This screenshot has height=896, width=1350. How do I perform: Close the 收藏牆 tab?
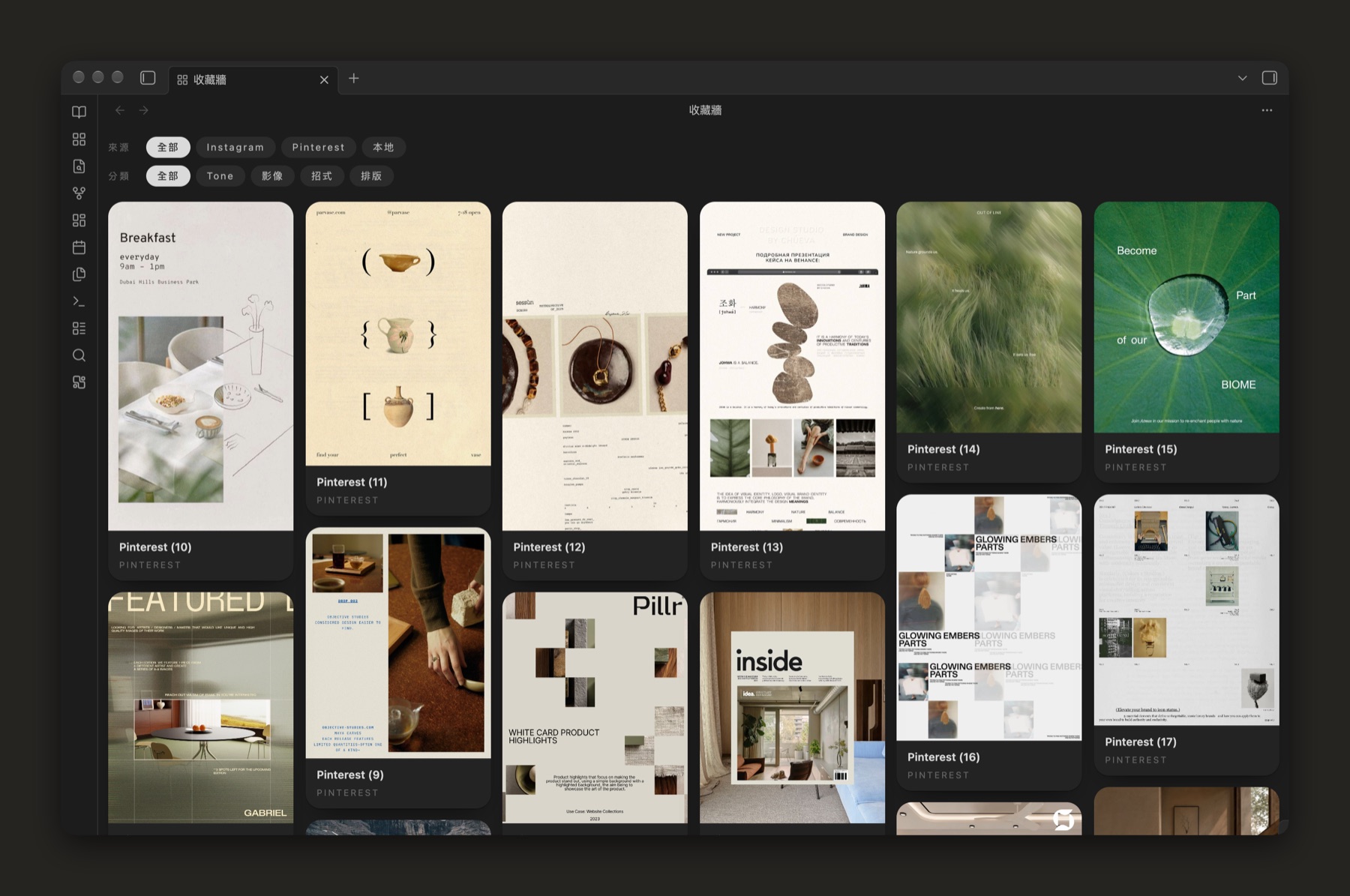point(324,79)
